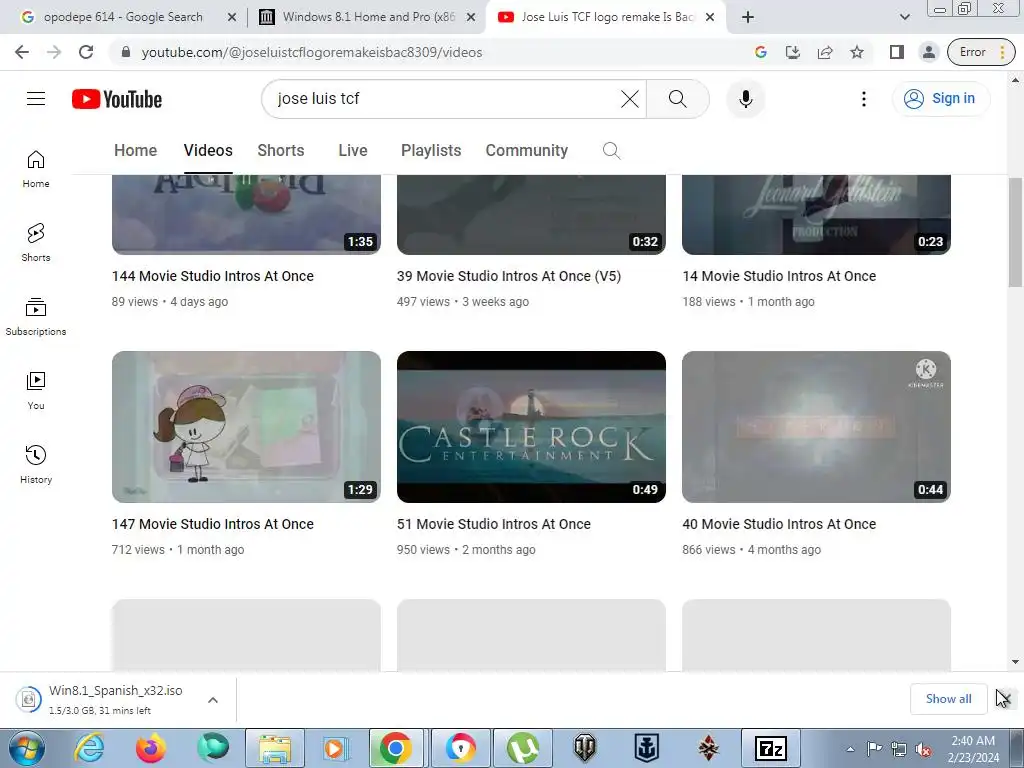Viewport: 1024px width, 768px height.
Task: Open the YouTube hamburger guide menu
Action: (36, 99)
